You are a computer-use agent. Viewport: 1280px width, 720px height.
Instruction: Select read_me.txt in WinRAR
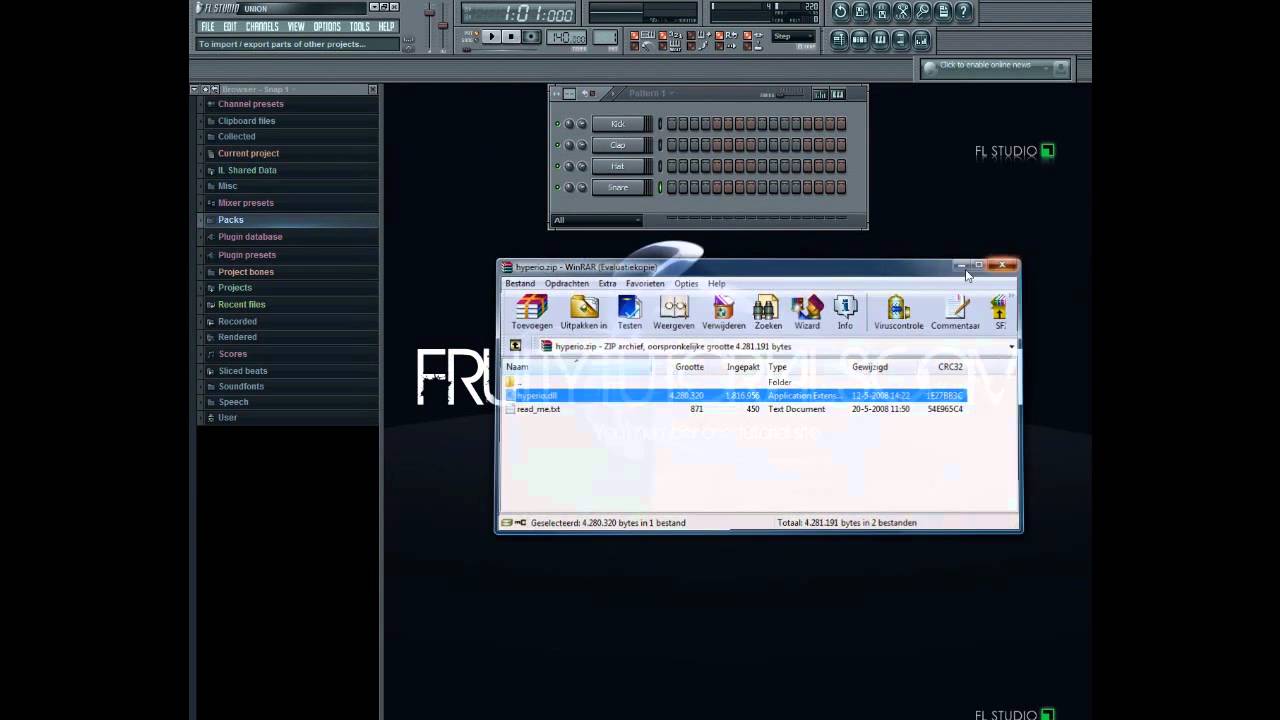[538, 409]
